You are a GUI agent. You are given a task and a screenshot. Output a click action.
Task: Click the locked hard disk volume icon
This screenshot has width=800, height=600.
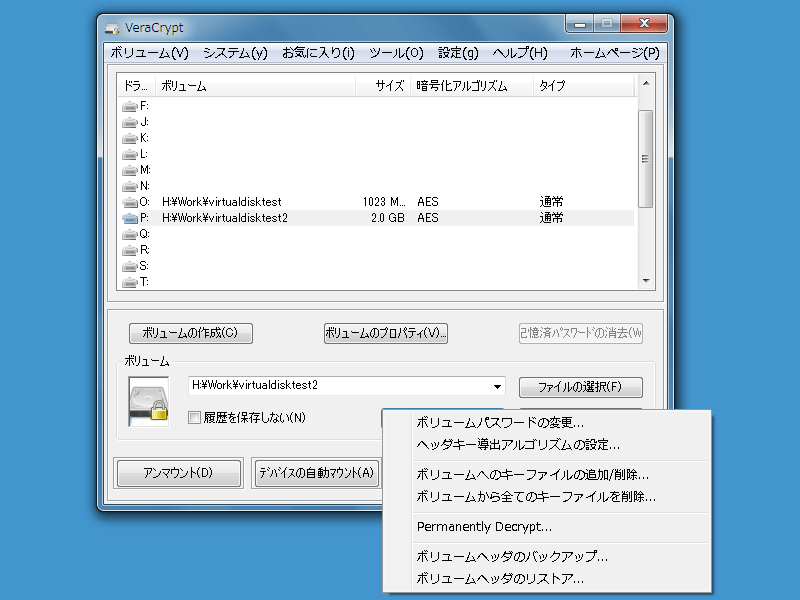148,402
